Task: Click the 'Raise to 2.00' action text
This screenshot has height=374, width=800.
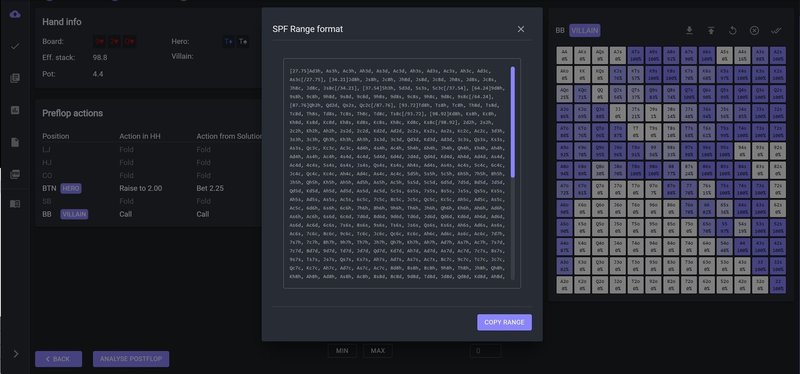Action: pos(141,188)
